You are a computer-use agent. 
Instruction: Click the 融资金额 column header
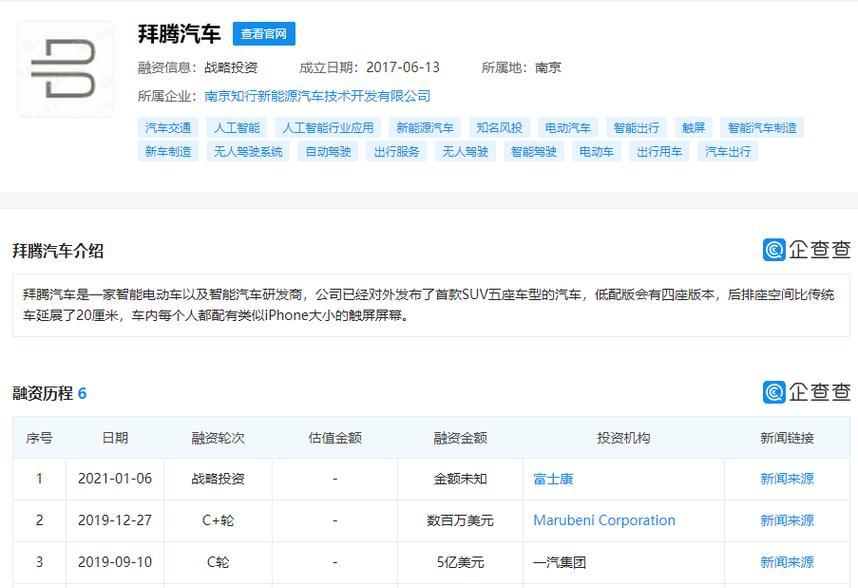click(460, 438)
